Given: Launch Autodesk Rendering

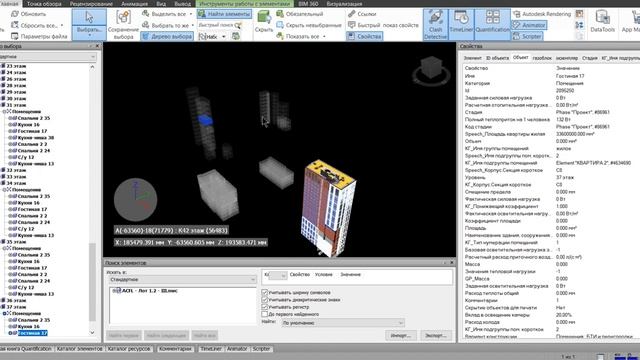Looking at the screenshot, I should click(x=542, y=14).
